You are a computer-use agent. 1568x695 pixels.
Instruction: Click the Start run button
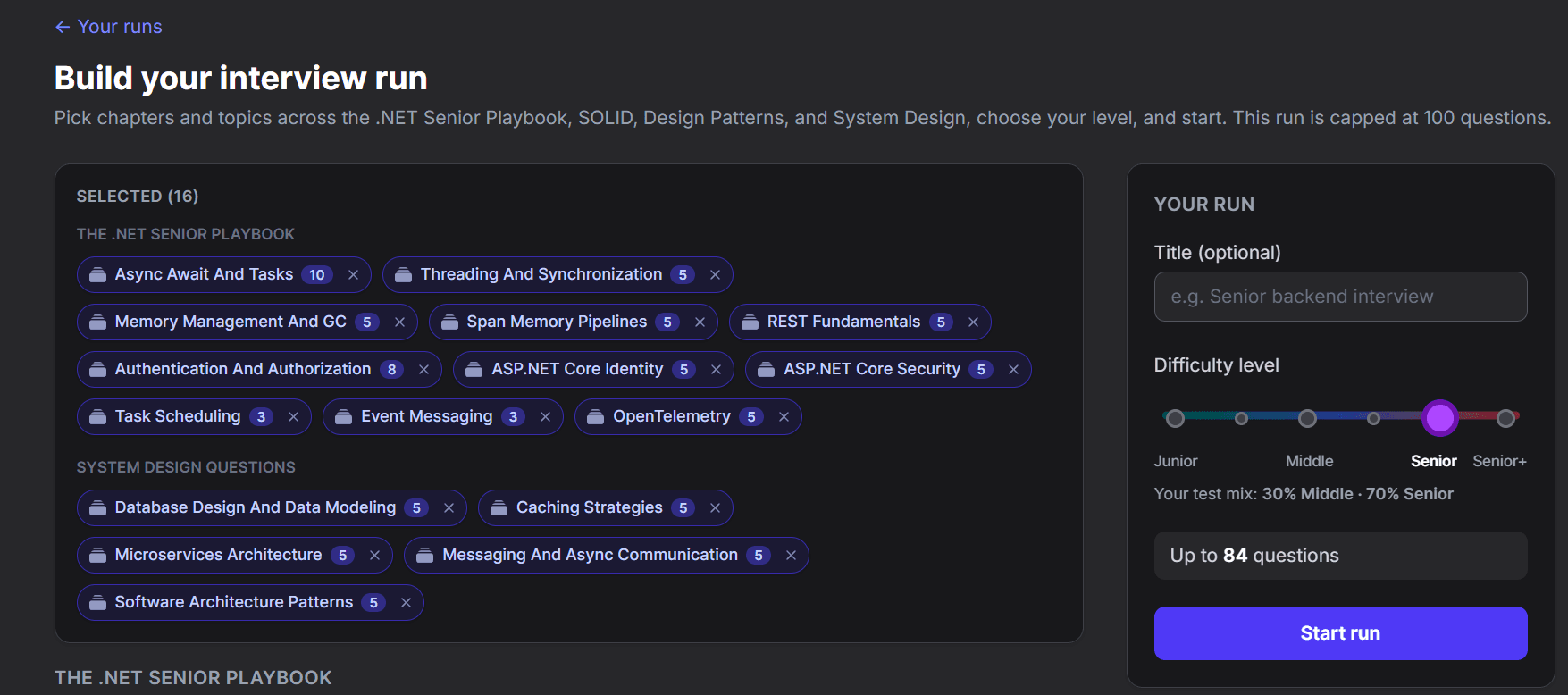point(1340,633)
